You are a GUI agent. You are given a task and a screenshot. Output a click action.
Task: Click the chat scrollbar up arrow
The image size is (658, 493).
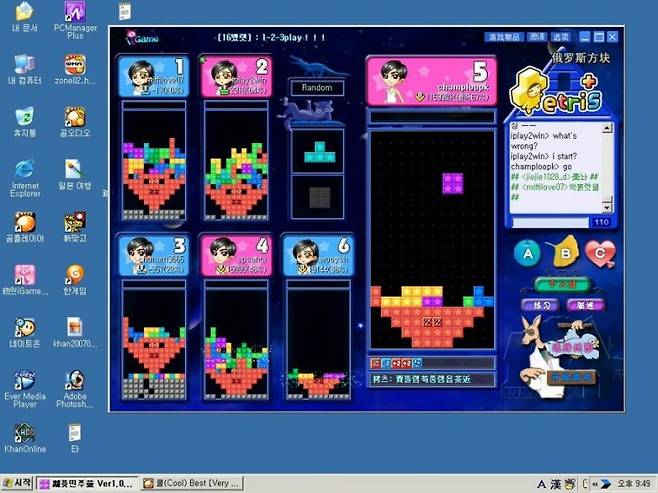[x=607, y=128]
